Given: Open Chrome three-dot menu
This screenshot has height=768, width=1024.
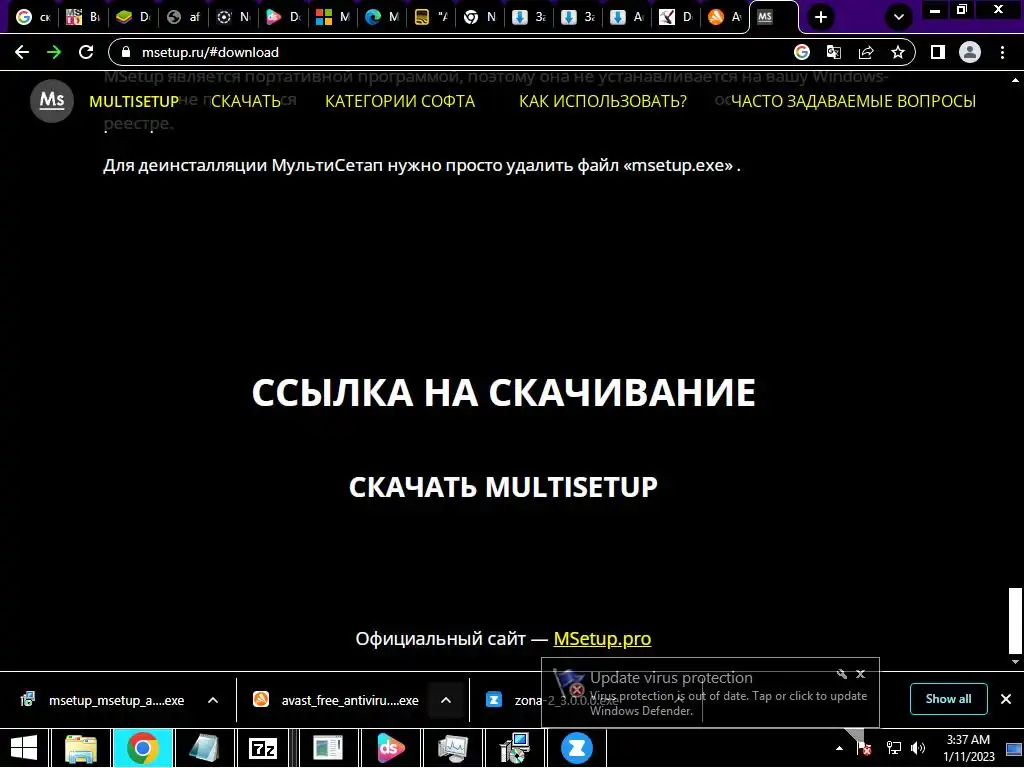Looking at the screenshot, I should 1002,52.
